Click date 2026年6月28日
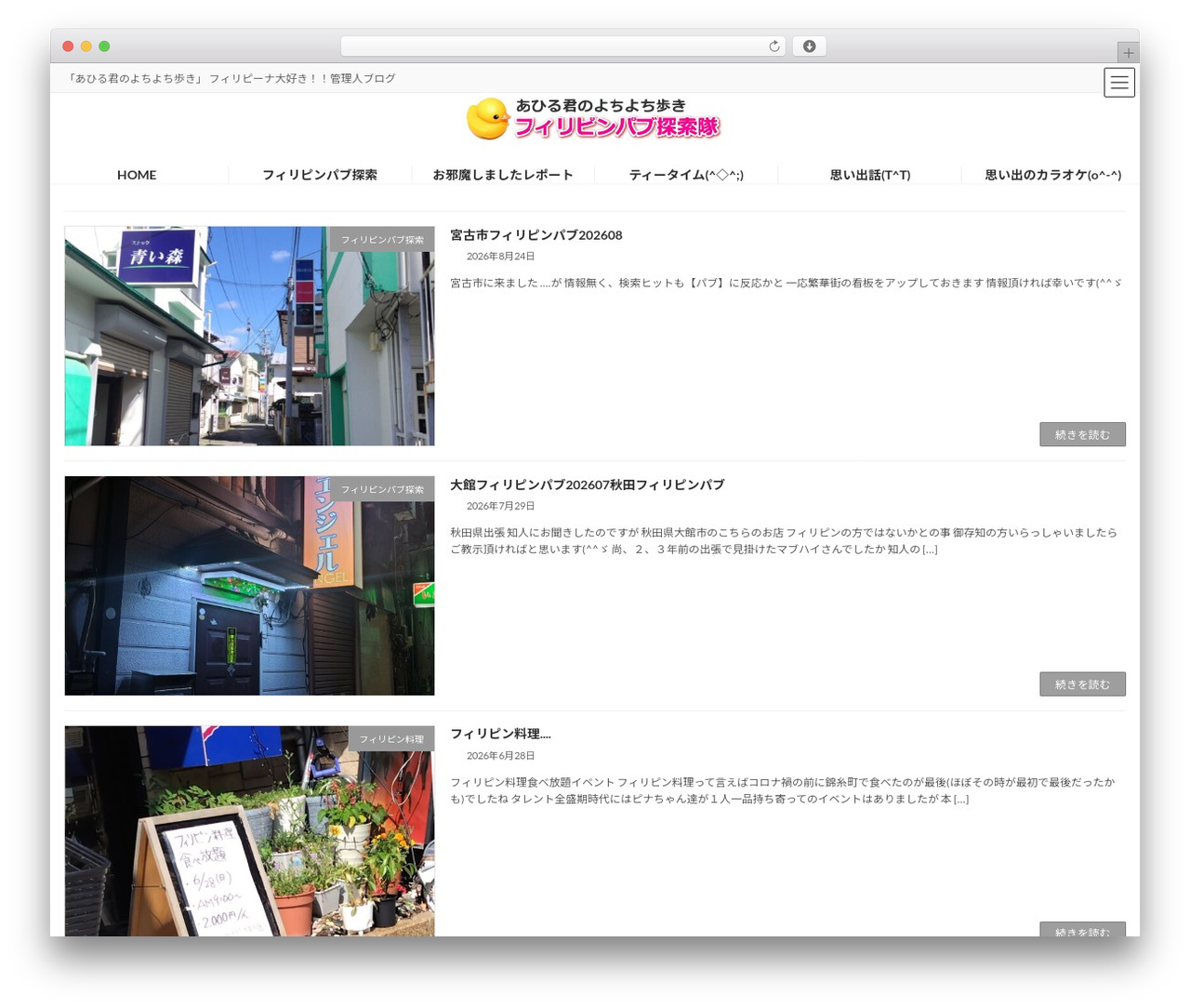1190x1008 pixels. pos(500,756)
